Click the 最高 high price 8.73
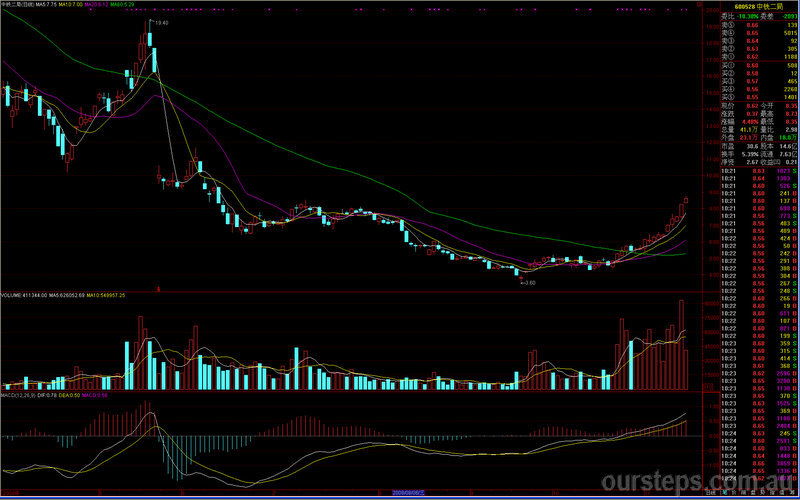The height and width of the screenshot is (500, 800). (791, 114)
